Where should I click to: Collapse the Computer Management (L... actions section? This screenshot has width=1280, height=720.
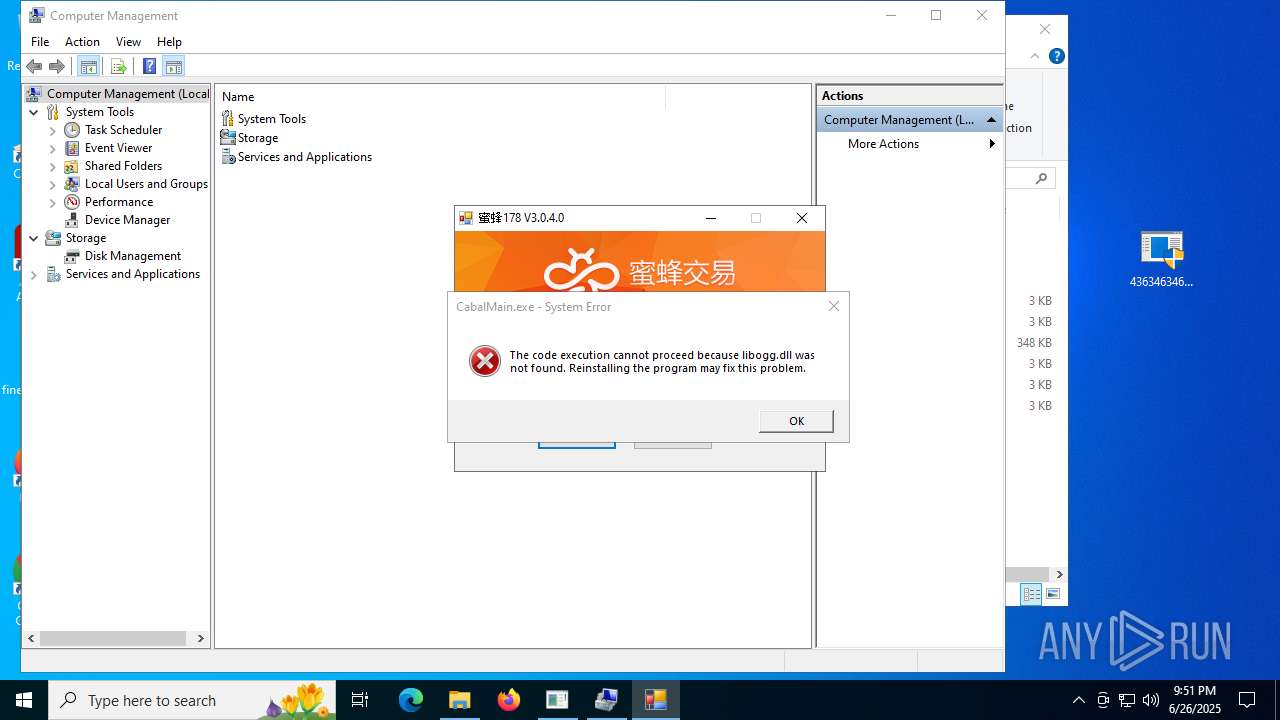991,120
